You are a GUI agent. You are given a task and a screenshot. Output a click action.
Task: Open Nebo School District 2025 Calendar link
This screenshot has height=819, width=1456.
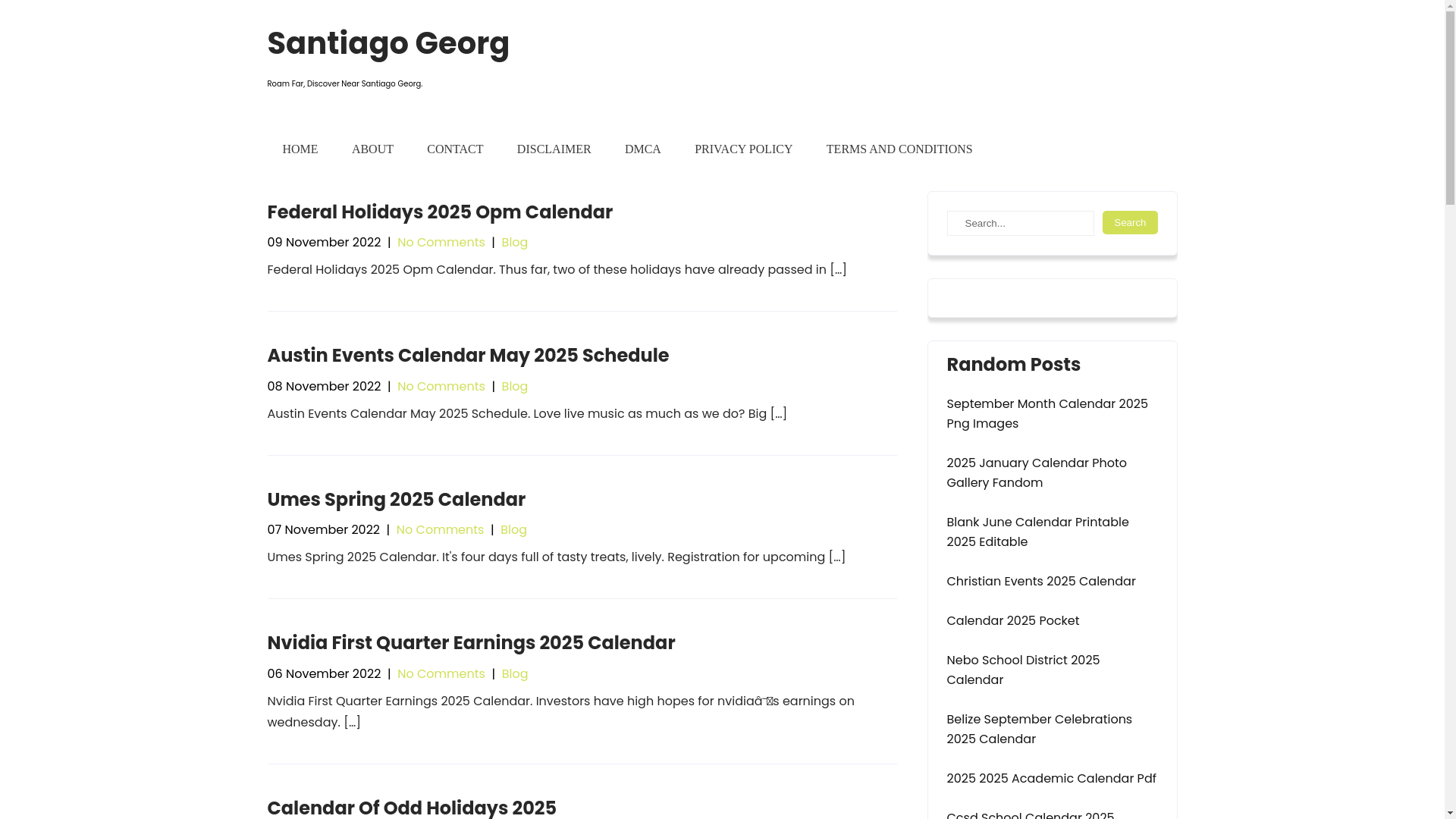pyautogui.click(x=1022, y=670)
